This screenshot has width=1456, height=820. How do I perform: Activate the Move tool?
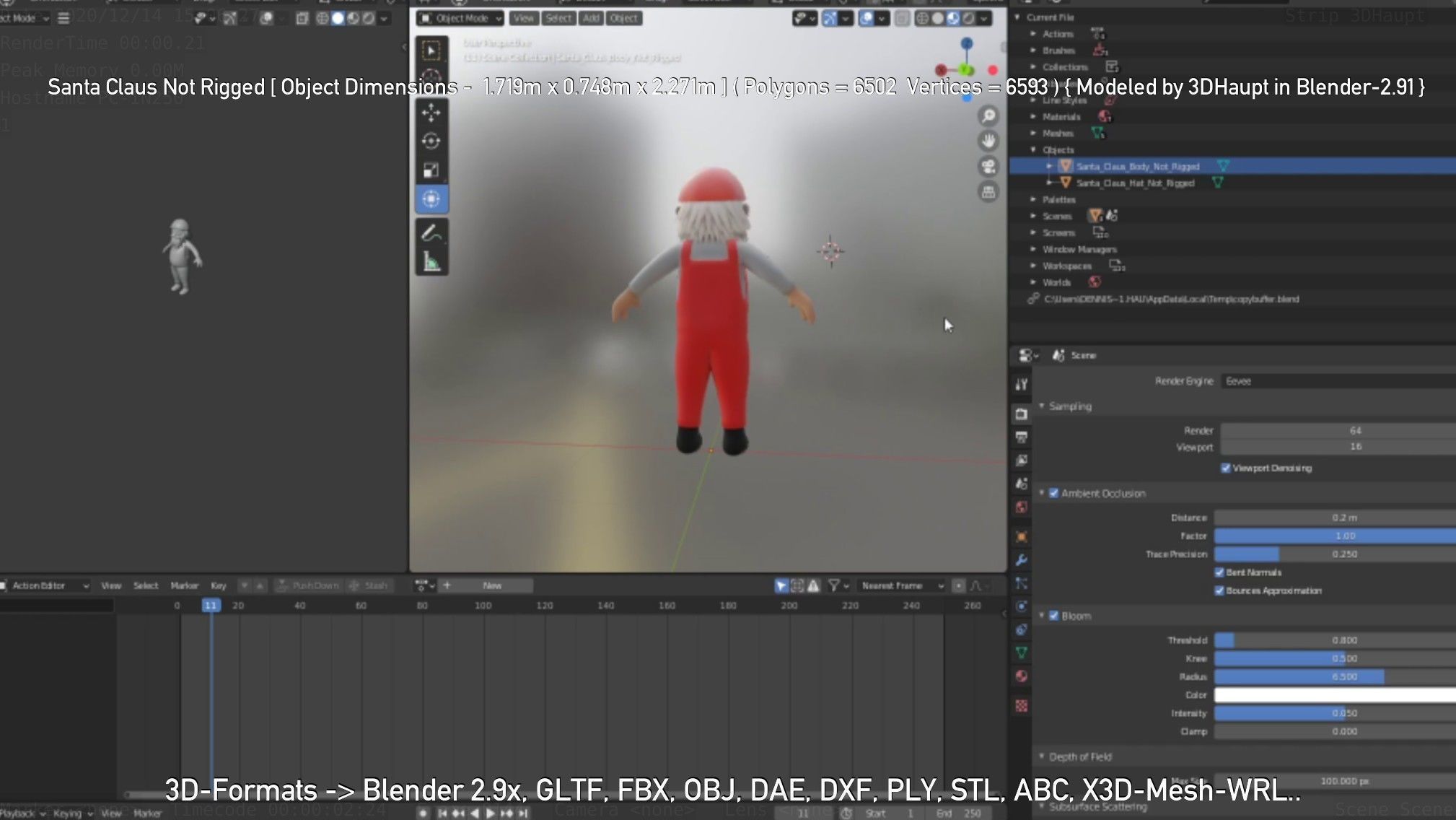[x=431, y=113]
